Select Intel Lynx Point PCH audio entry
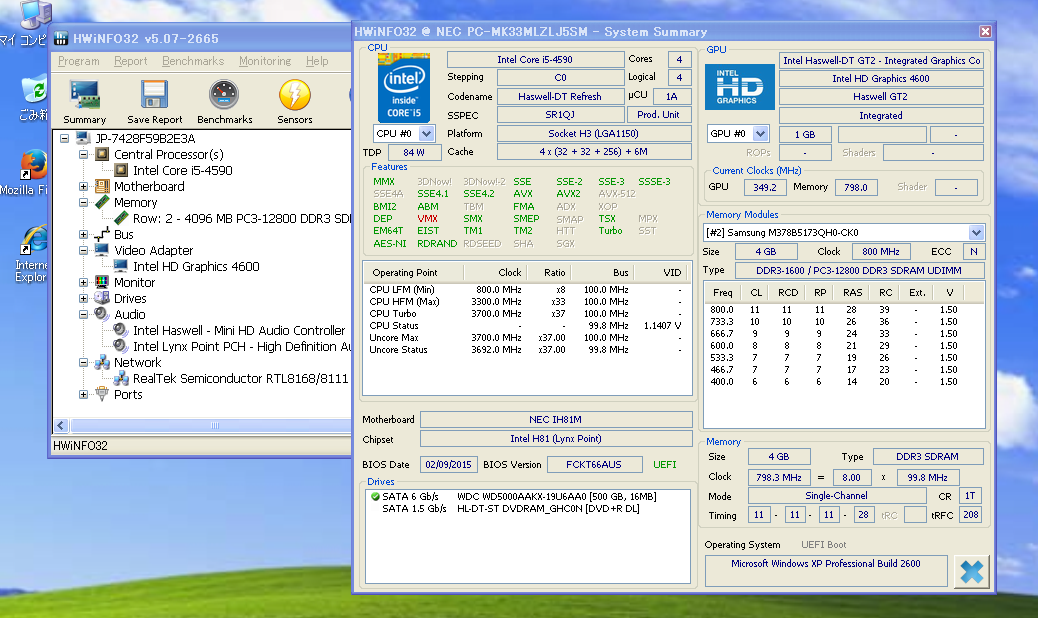 [242, 347]
